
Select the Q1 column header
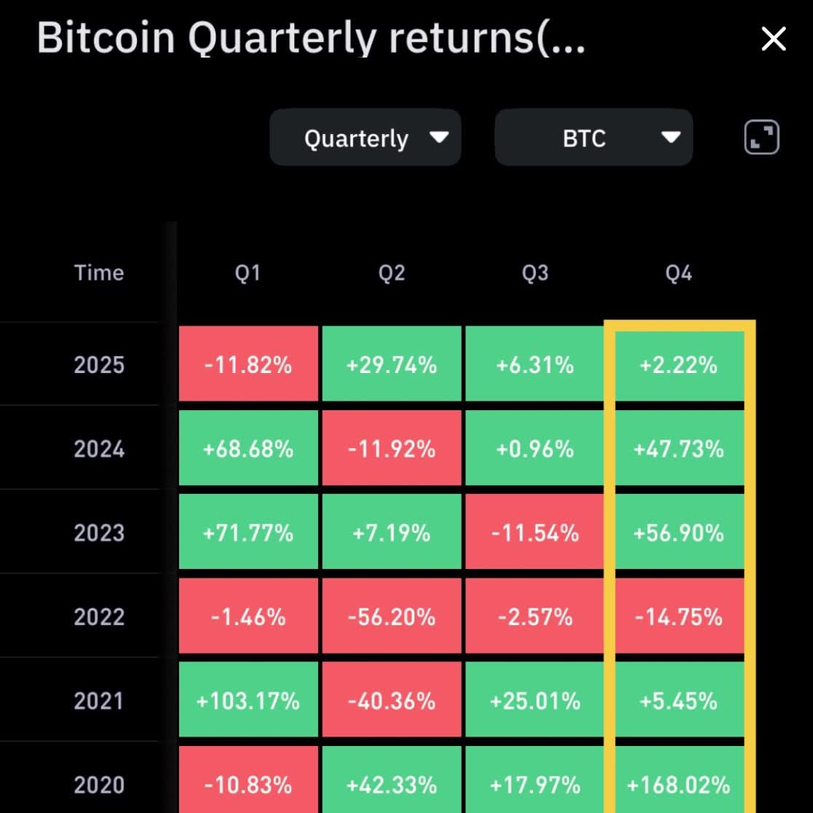click(248, 273)
